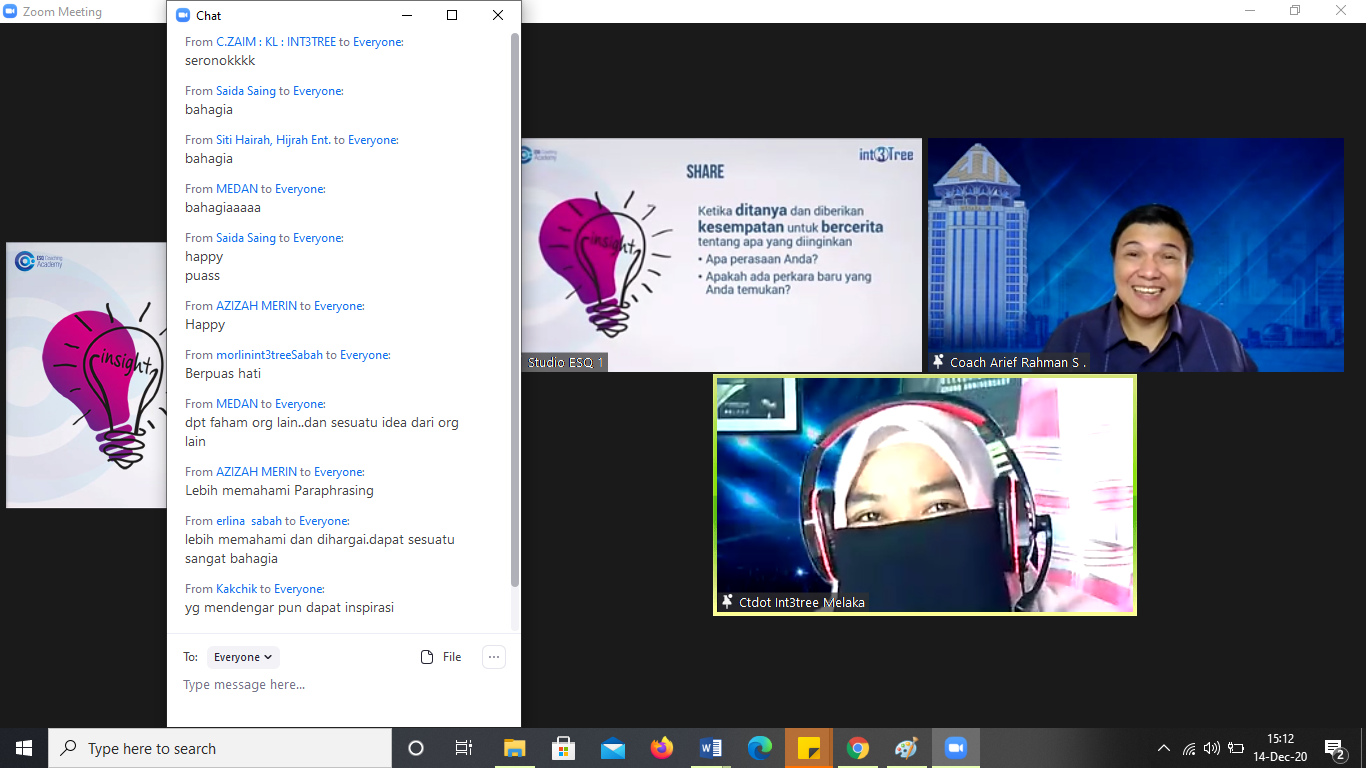
Task: Select the Coach Arief Rahman video tile
Action: pos(1135,255)
